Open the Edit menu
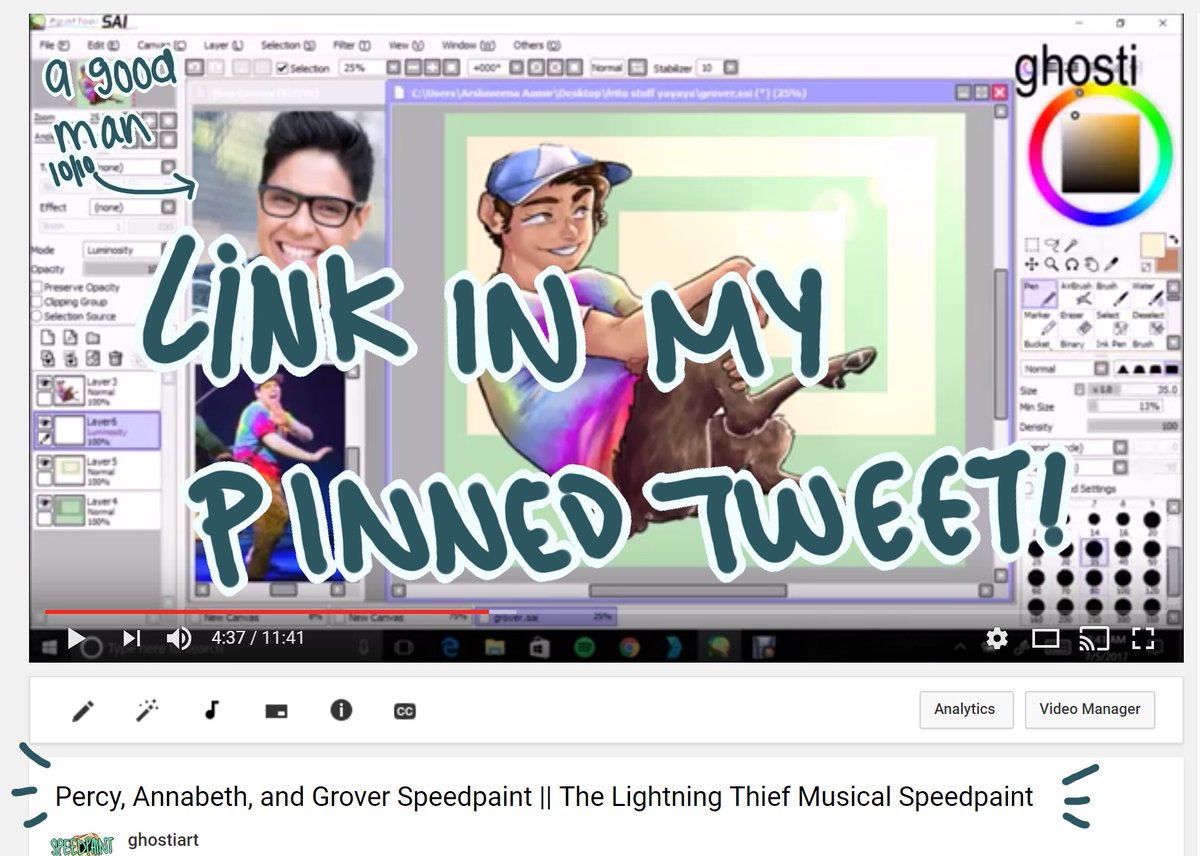This screenshot has height=856, width=1200. (103, 46)
